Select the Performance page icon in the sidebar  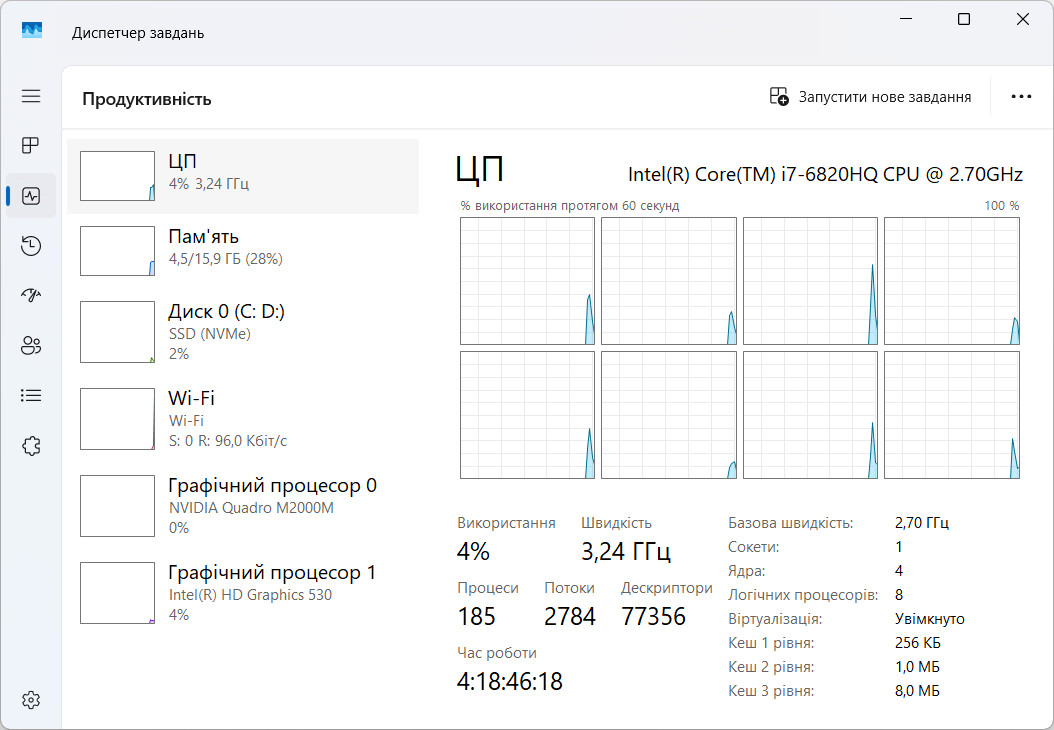pos(31,196)
